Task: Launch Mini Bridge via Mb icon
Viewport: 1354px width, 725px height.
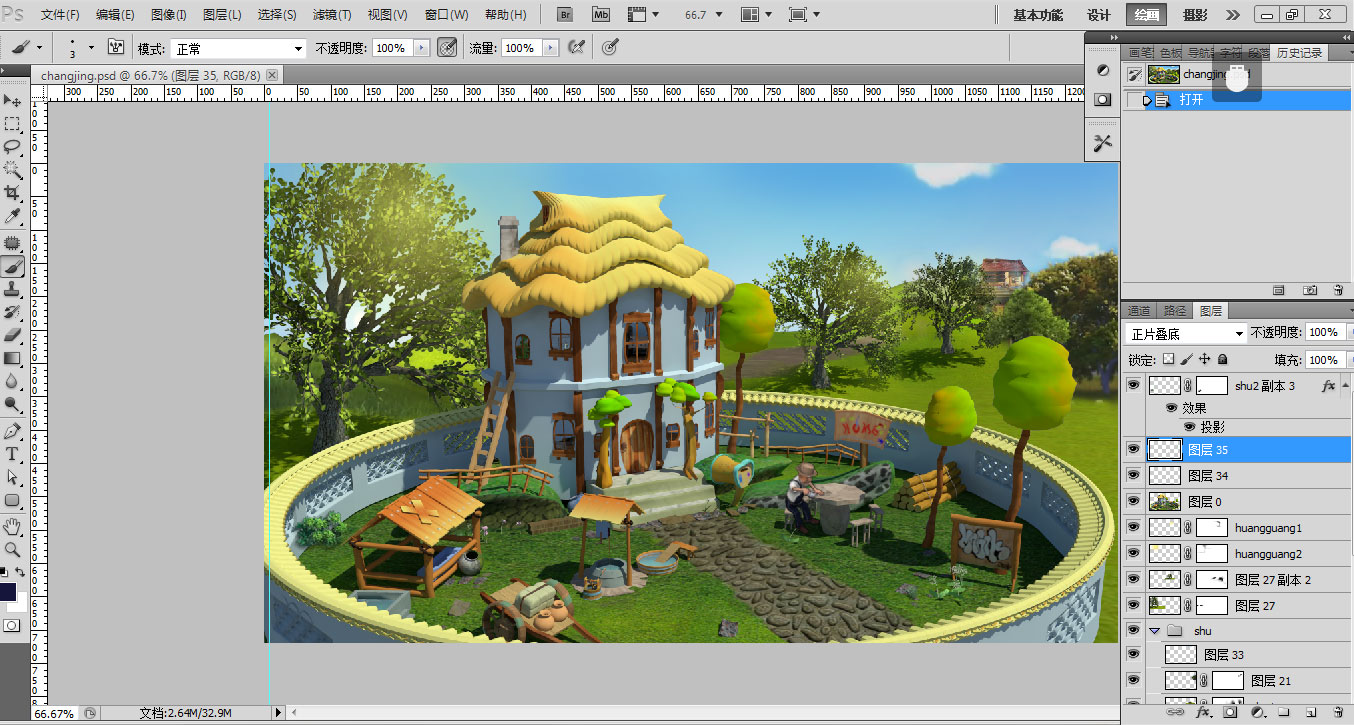Action: 600,14
